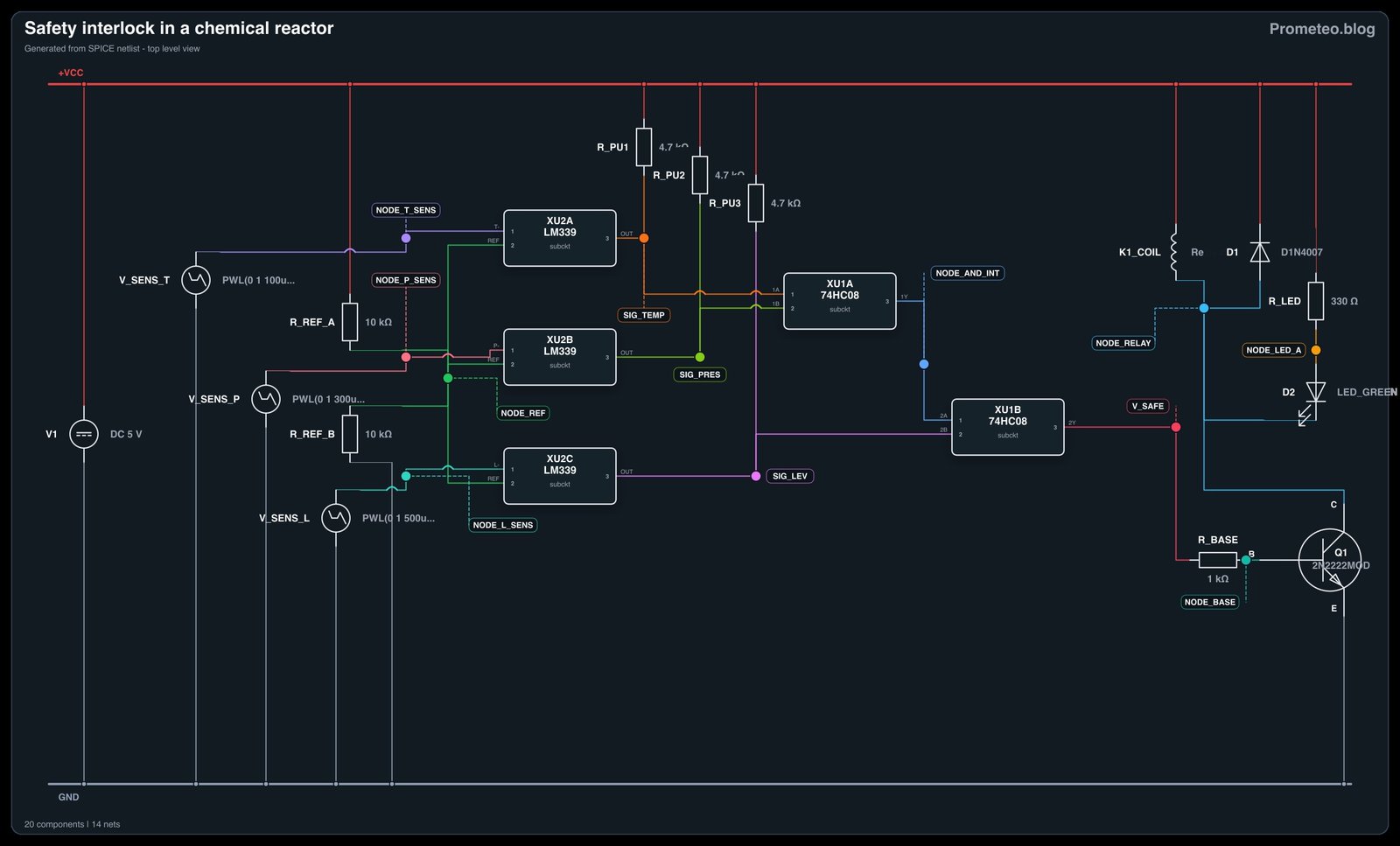Image resolution: width=1400 pixels, height=846 pixels.
Task: Click the NODE_T_SENS net label
Action: 406,210
